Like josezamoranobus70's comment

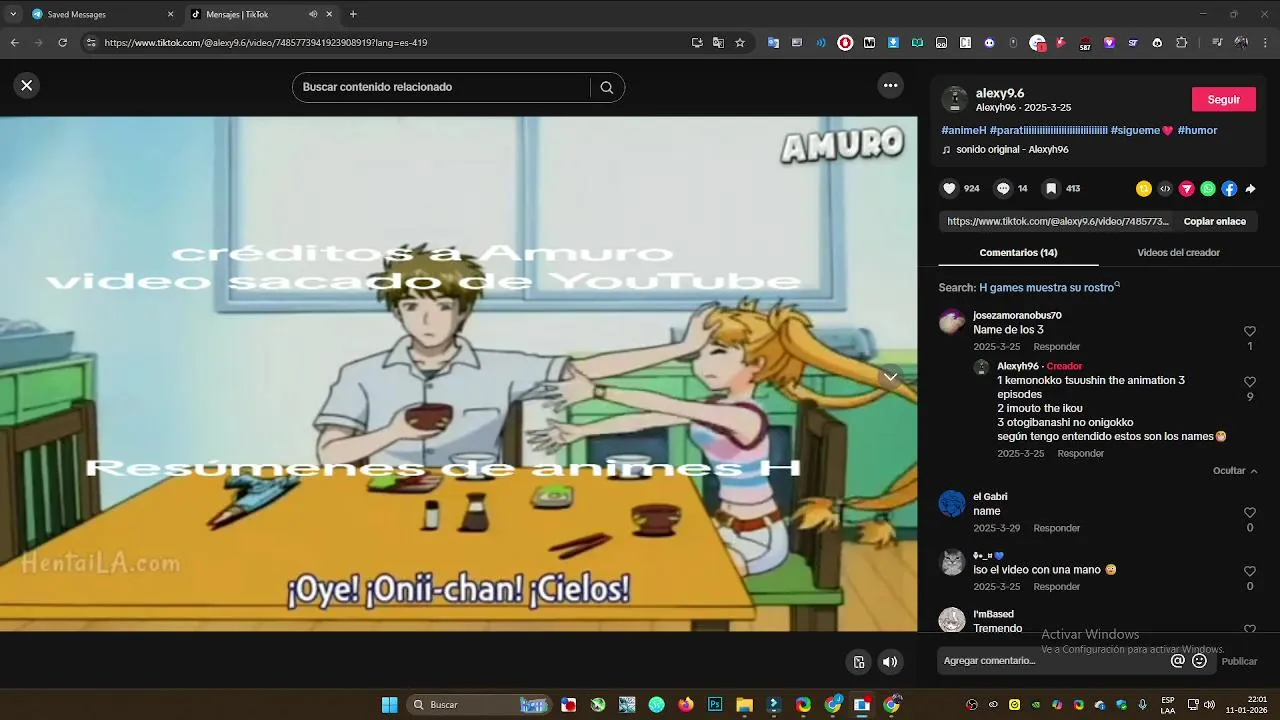[x=1250, y=331]
